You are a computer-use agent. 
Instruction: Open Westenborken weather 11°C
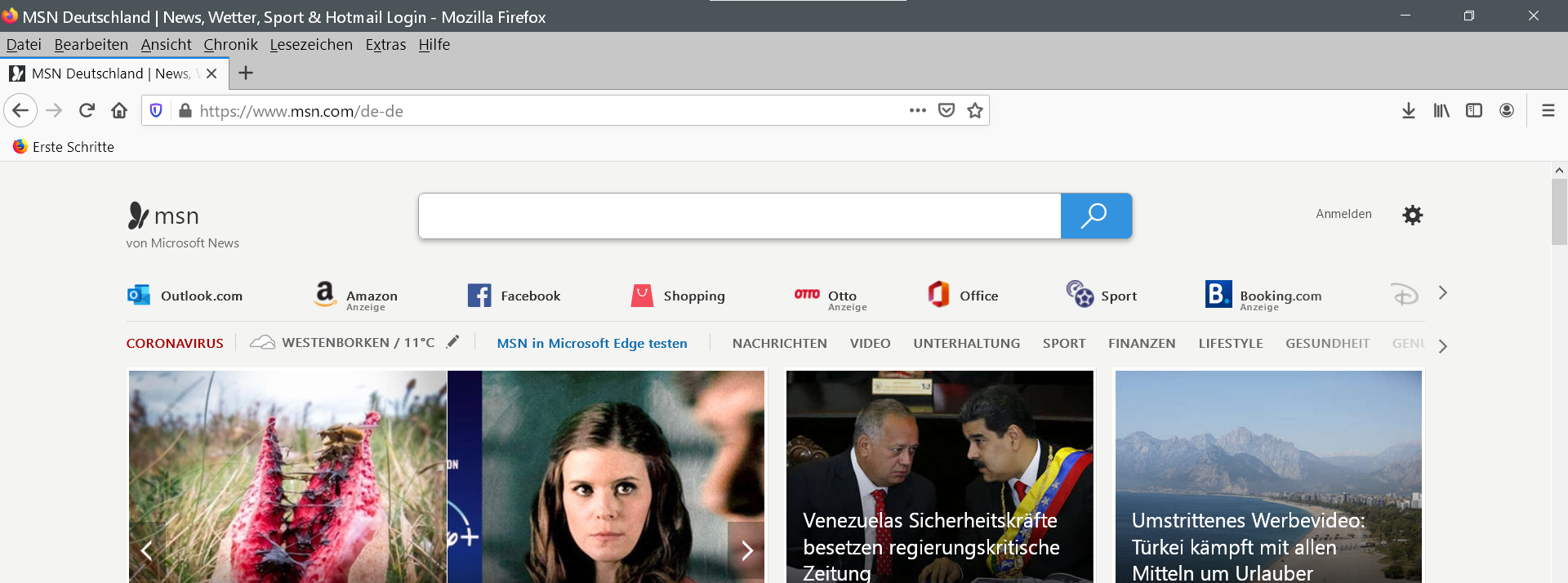(x=342, y=342)
